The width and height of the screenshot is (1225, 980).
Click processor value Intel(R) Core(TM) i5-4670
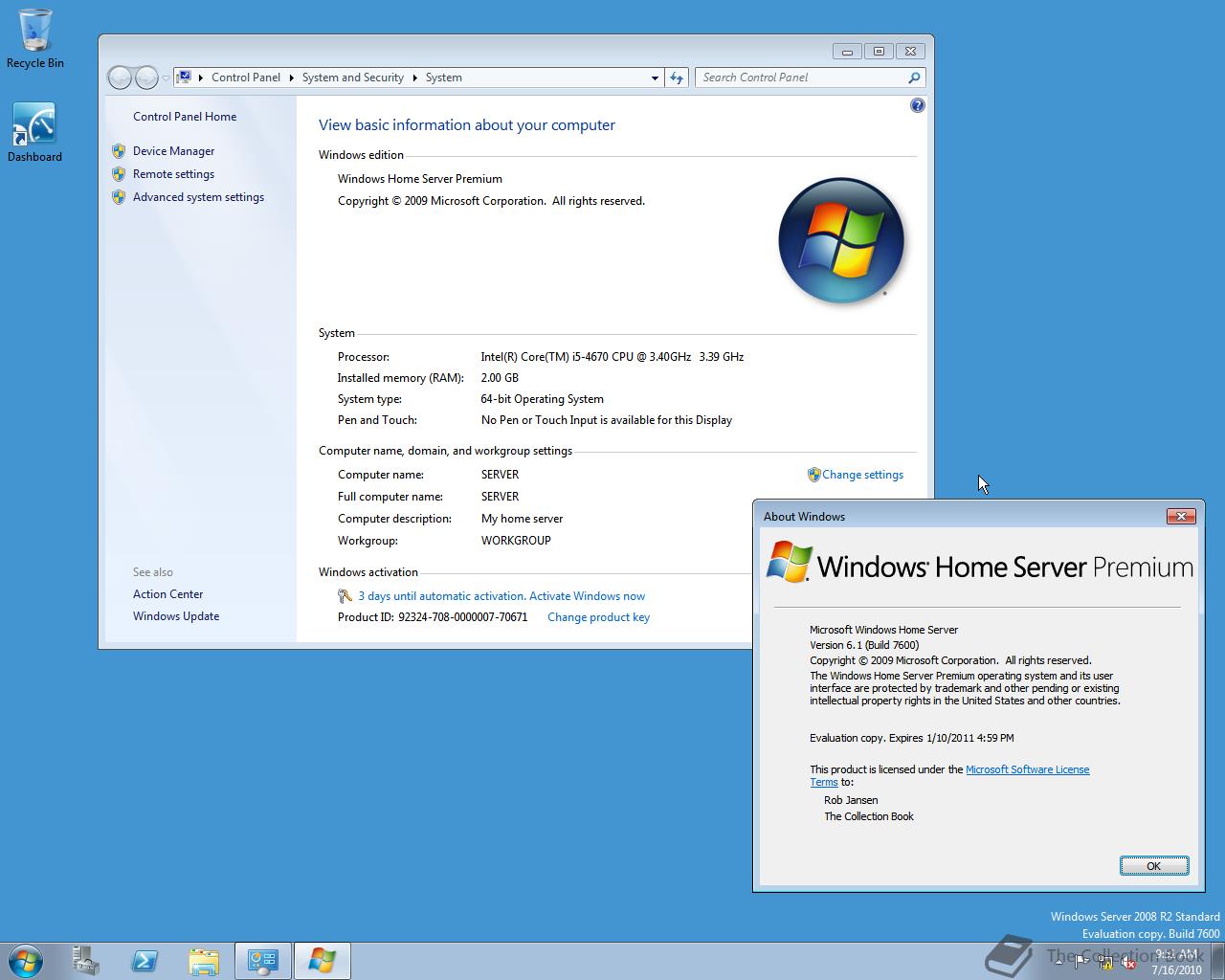(x=612, y=357)
